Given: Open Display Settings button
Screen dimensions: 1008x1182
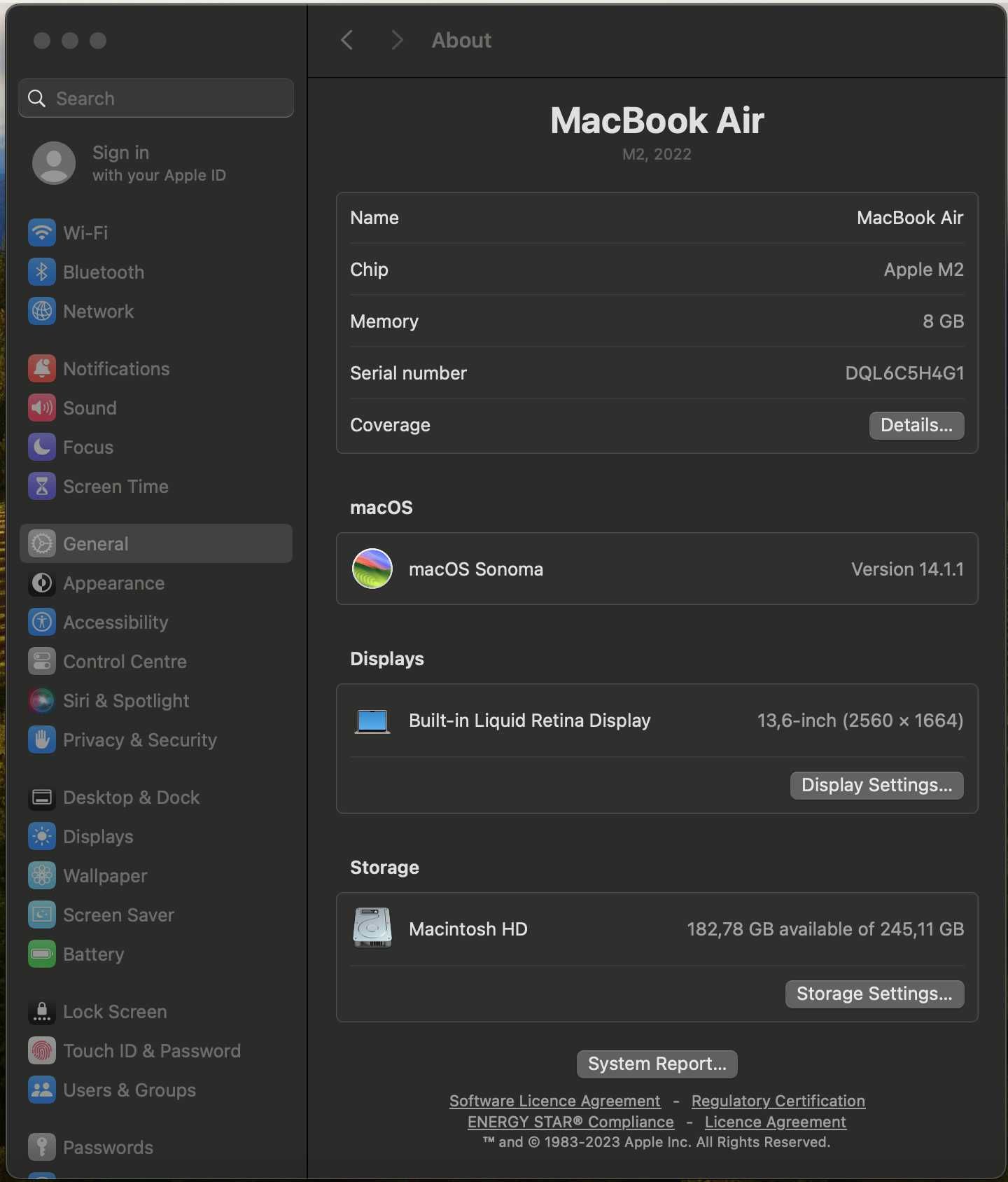Looking at the screenshot, I should click(876, 785).
